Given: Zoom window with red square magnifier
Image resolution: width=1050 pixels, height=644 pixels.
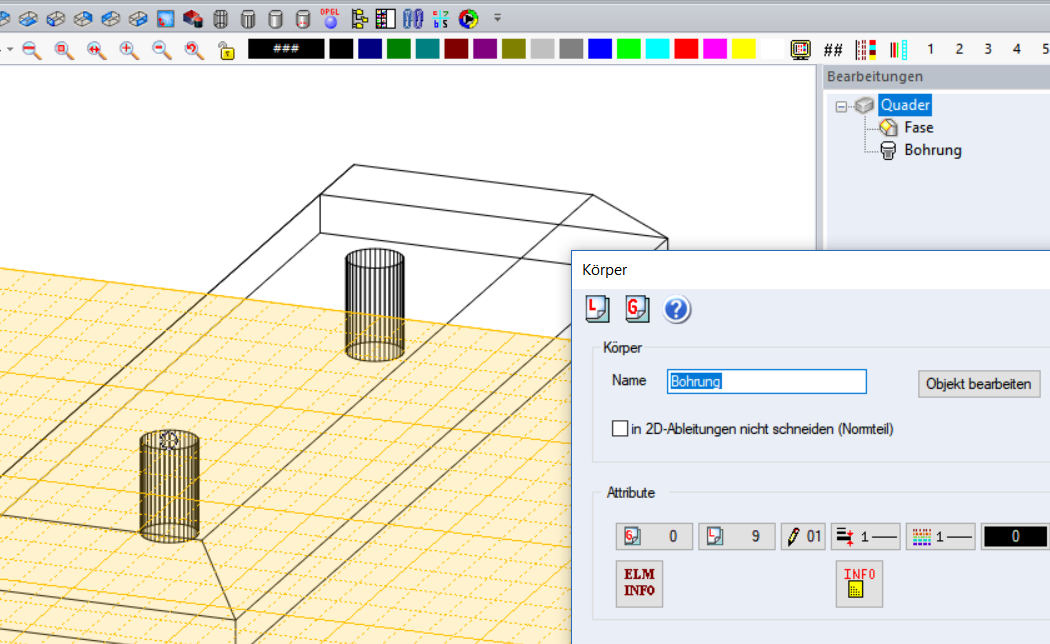Looking at the screenshot, I should click(64, 50).
